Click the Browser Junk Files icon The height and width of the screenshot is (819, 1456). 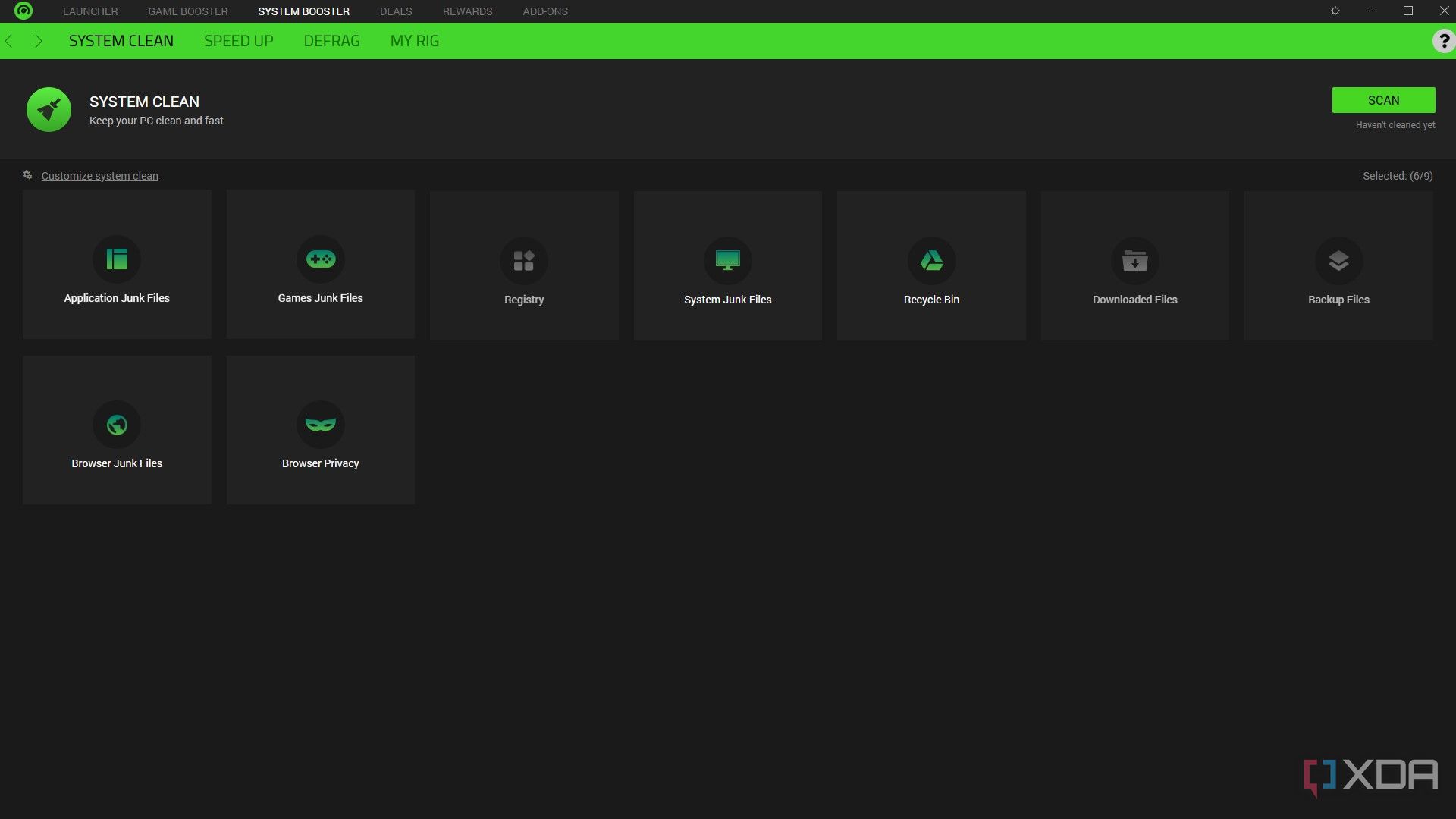coord(117,424)
